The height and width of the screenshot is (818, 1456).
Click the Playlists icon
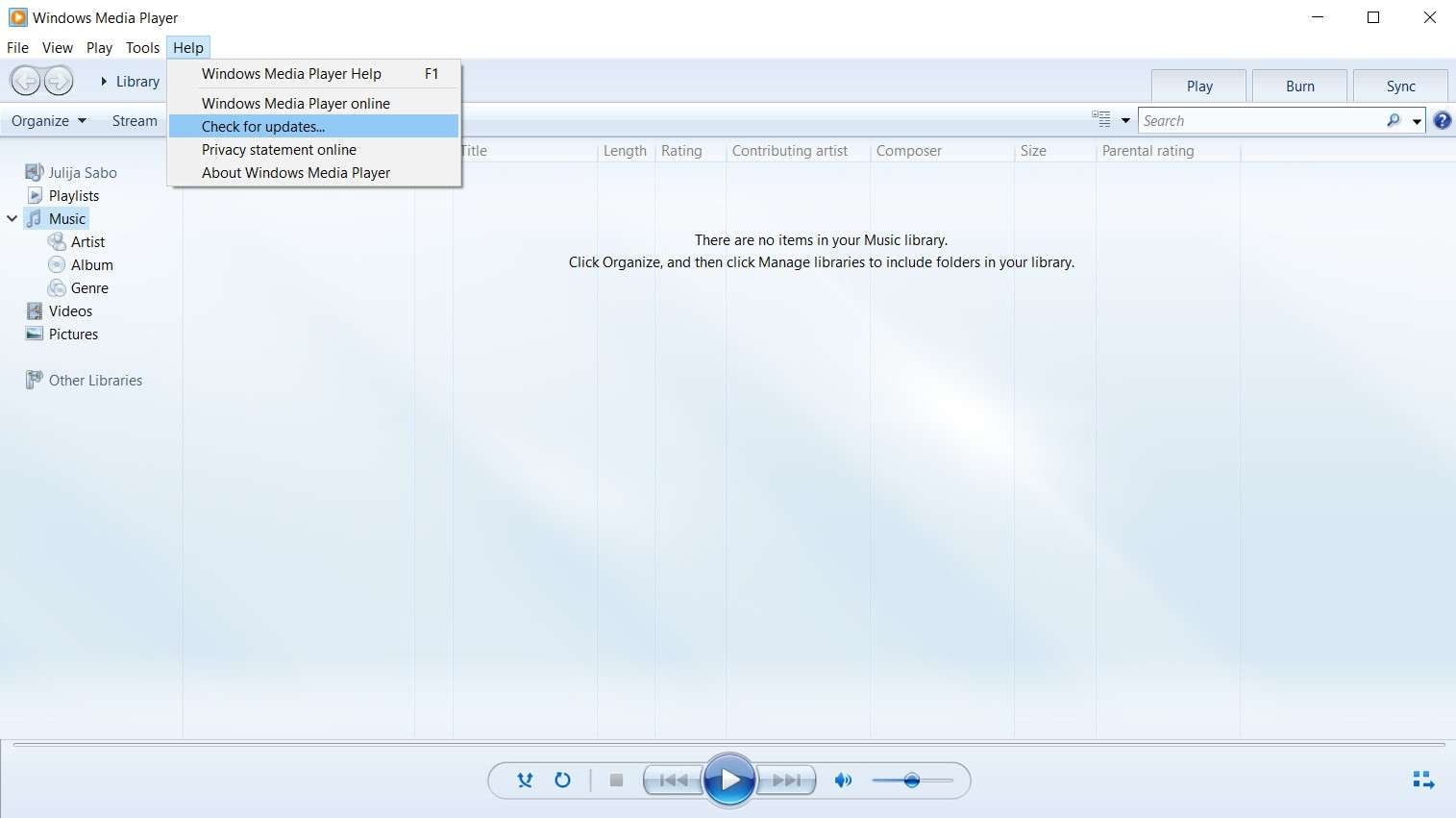coord(35,195)
